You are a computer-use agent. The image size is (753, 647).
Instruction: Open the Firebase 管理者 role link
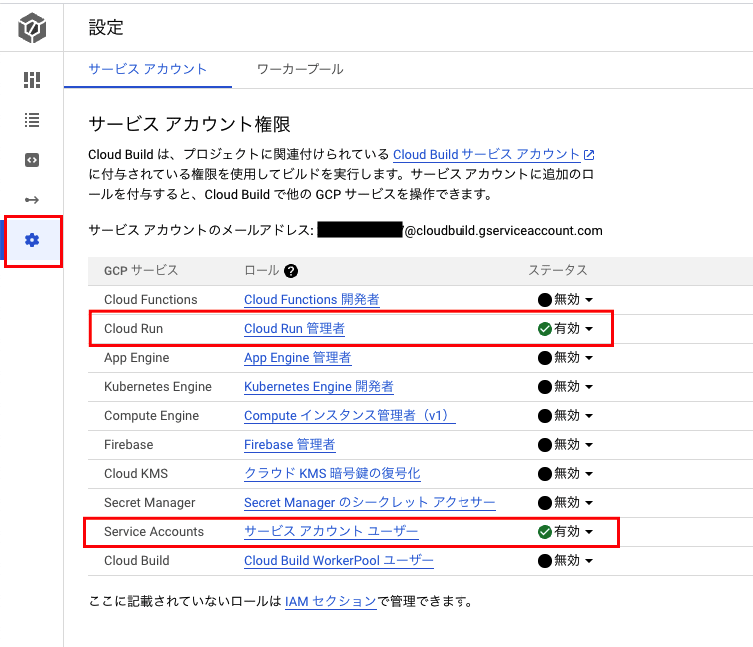pyautogui.click(x=290, y=445)
